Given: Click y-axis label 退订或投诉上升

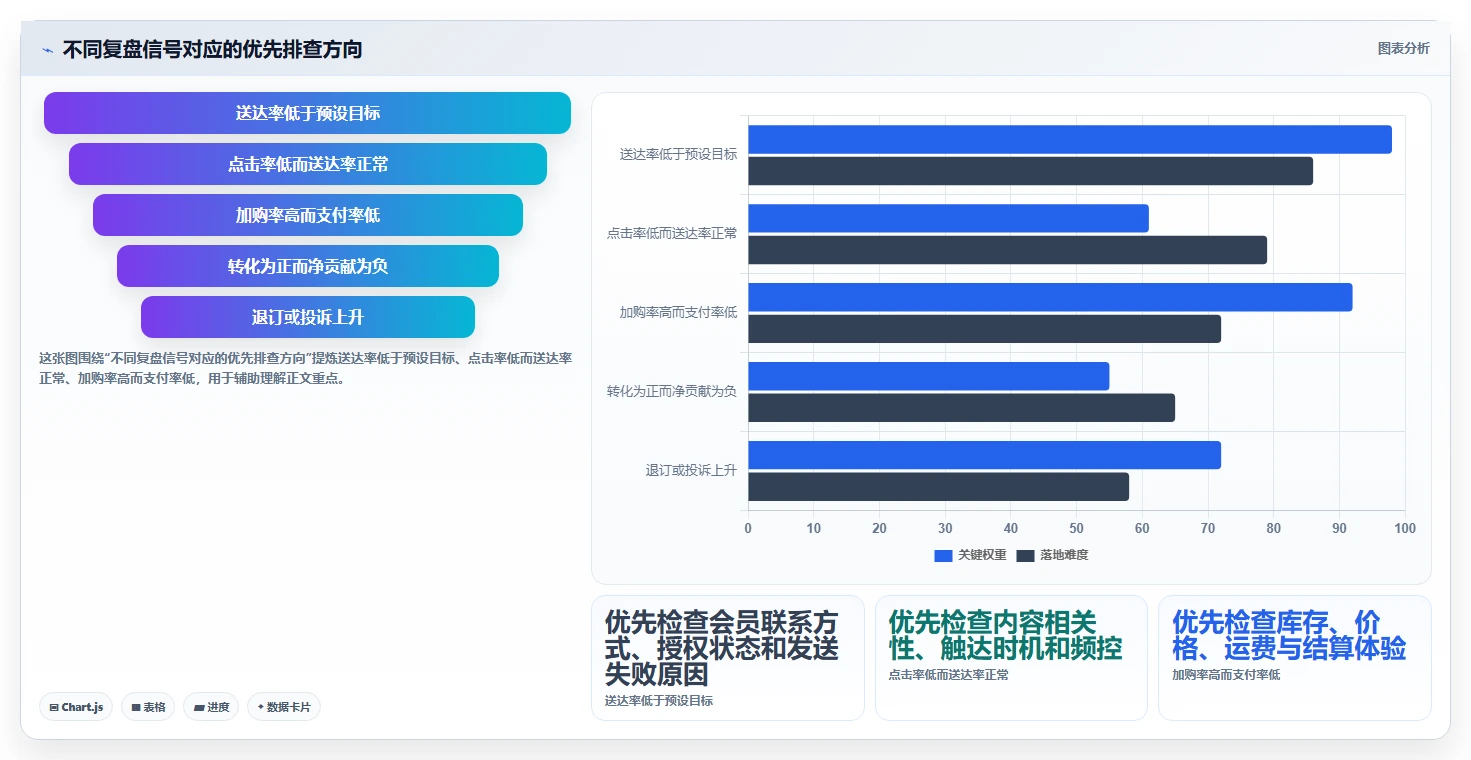Looking at the screenshot, I should [x=691, y=471].
